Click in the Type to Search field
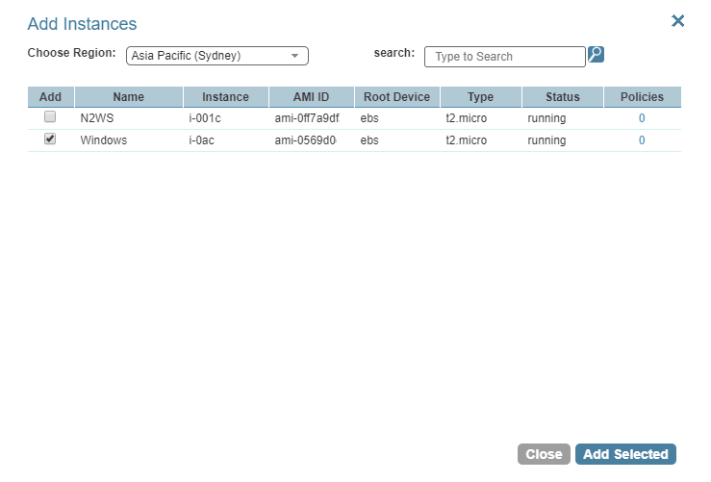 [504, 57]
